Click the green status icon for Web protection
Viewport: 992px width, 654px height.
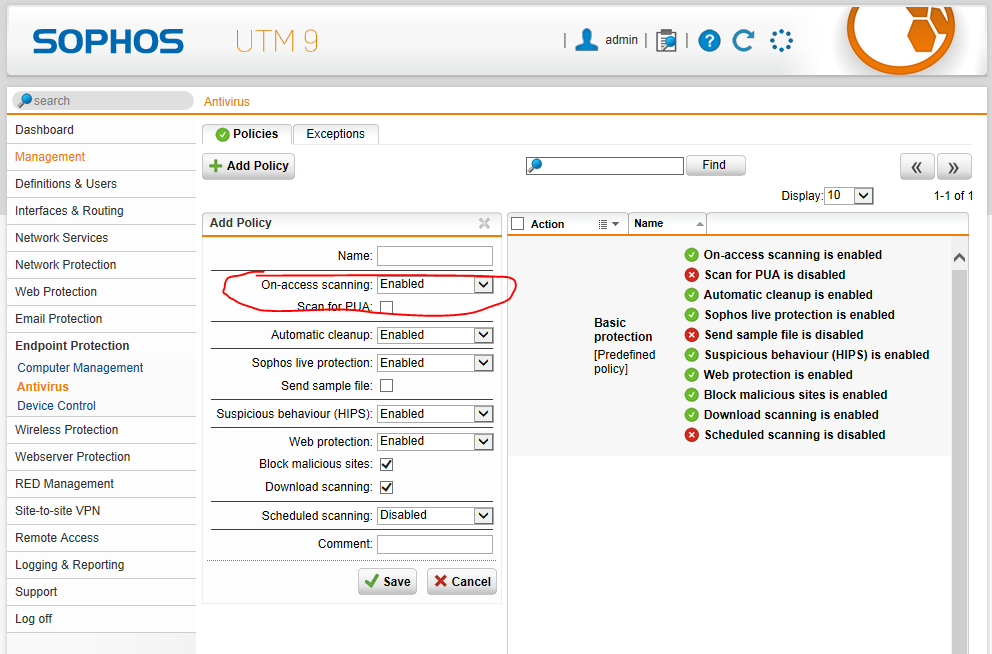(x=691, y=374)
